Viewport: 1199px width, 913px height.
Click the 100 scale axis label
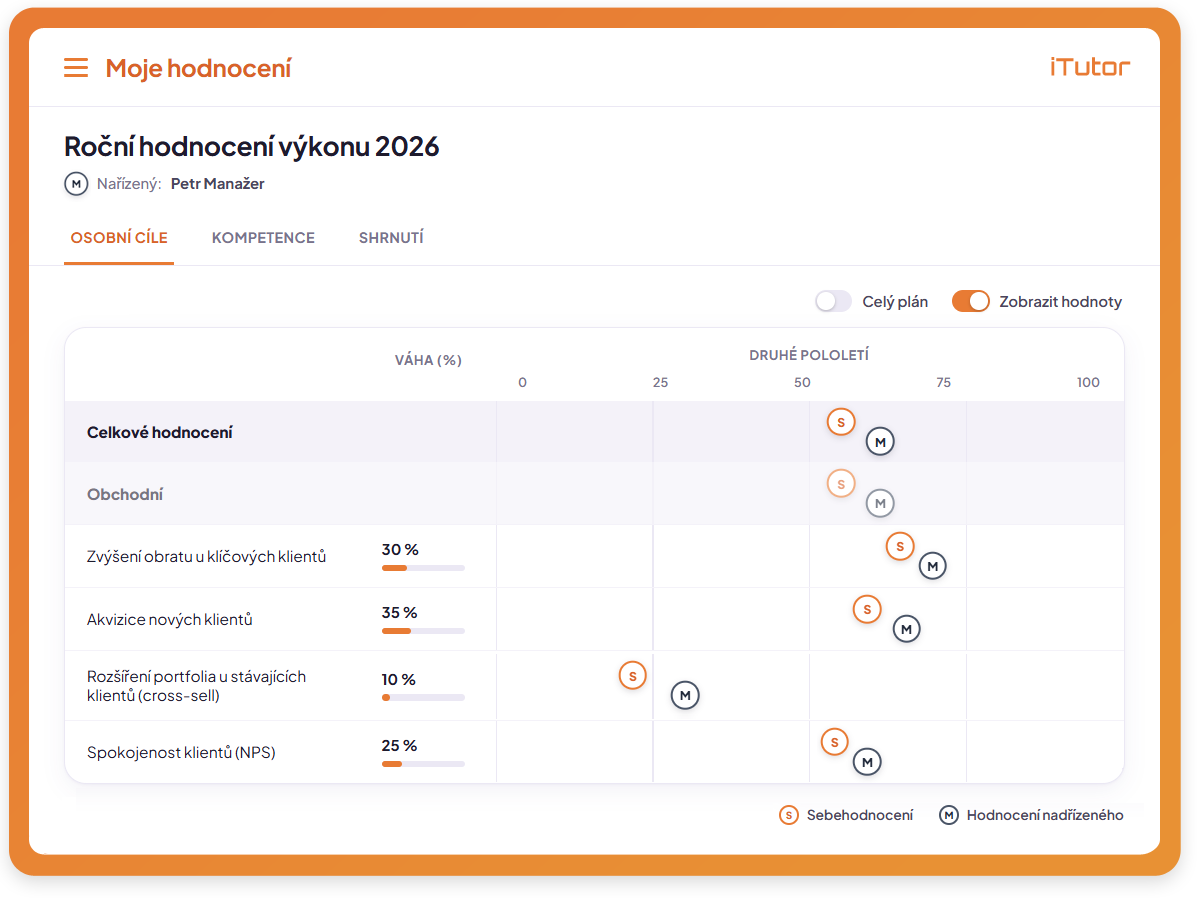[1088, 383]
